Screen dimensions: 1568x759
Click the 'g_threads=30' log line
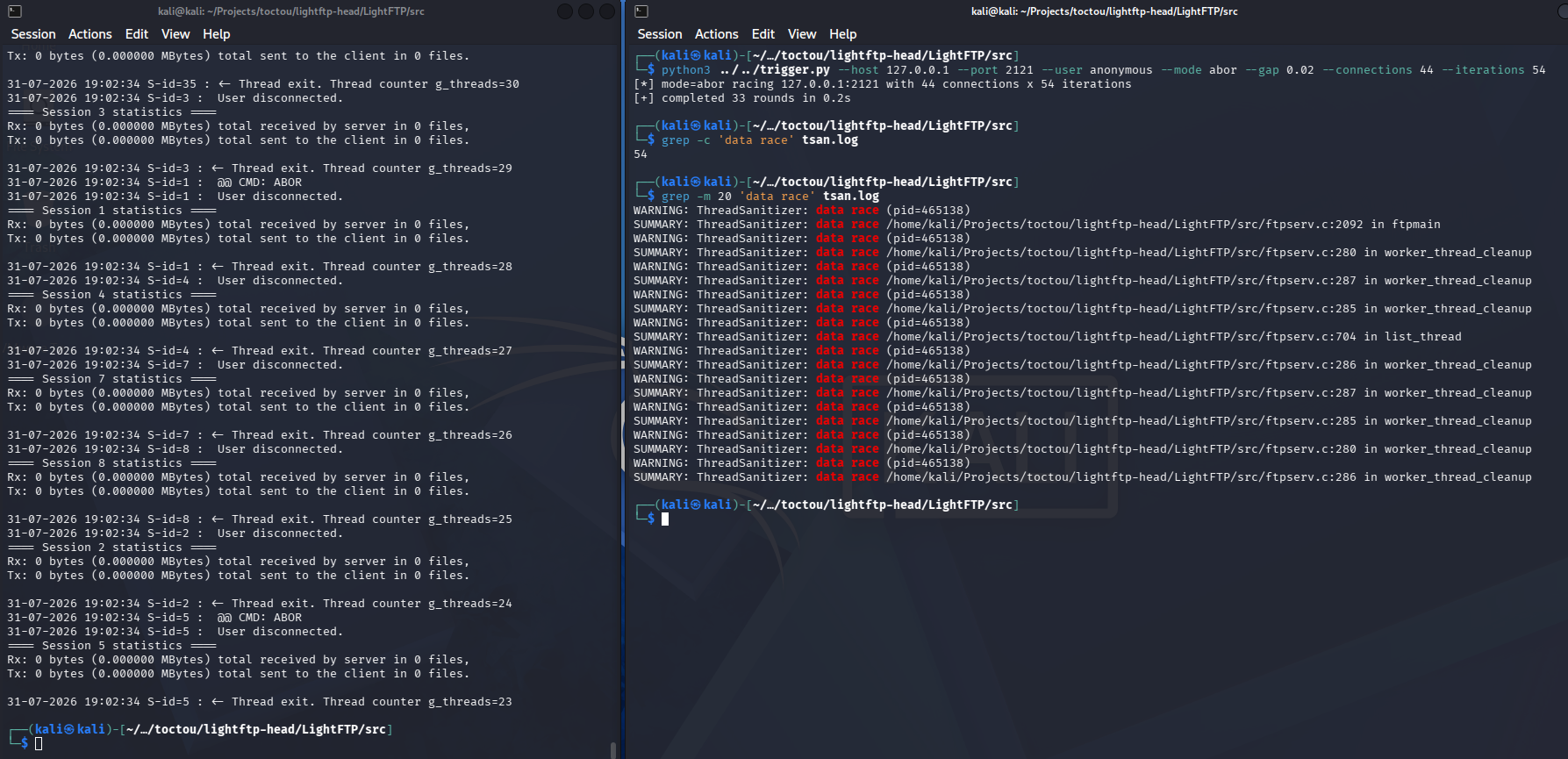[x=263, y=84]
